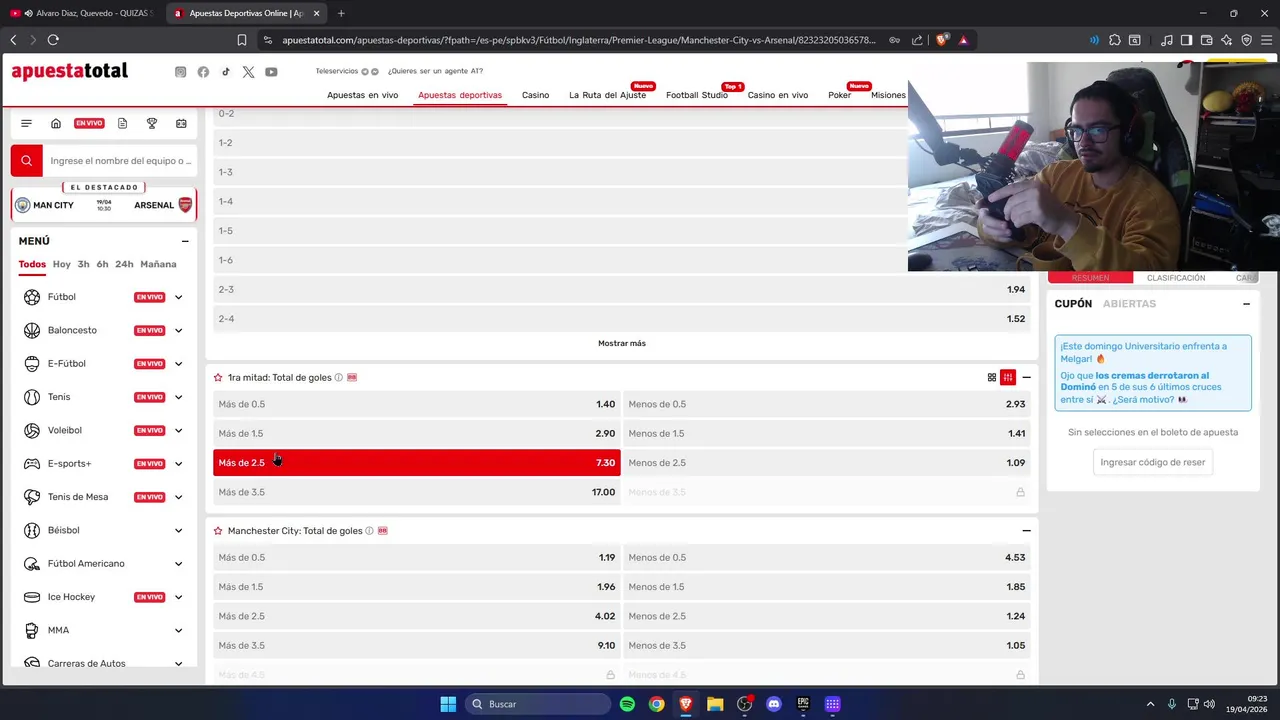Select the Menos de 2.5 first-half odd 1.09
Screen dimensions: 1280x720
point(827,463)
